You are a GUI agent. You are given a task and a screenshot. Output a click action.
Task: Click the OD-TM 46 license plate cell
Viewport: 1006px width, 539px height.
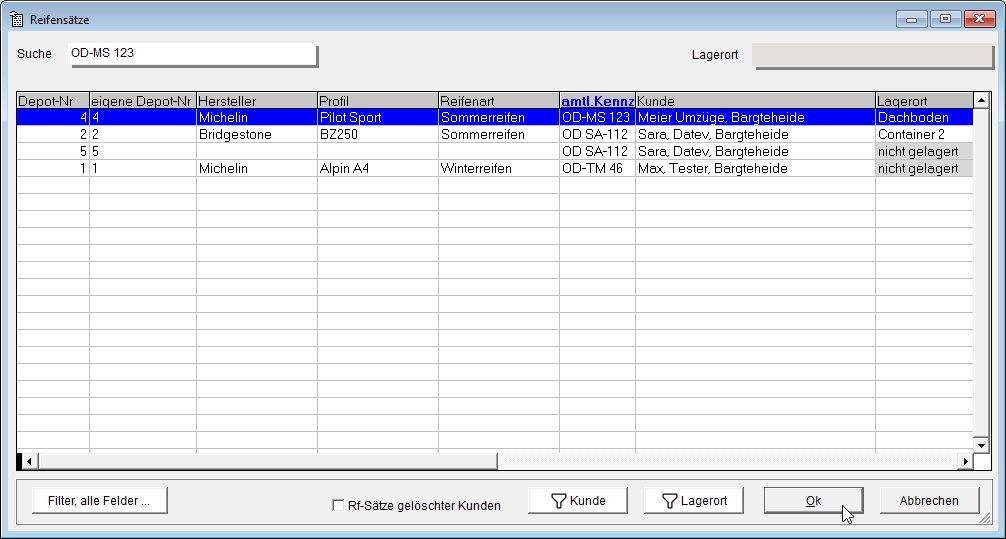pos(597,168)
